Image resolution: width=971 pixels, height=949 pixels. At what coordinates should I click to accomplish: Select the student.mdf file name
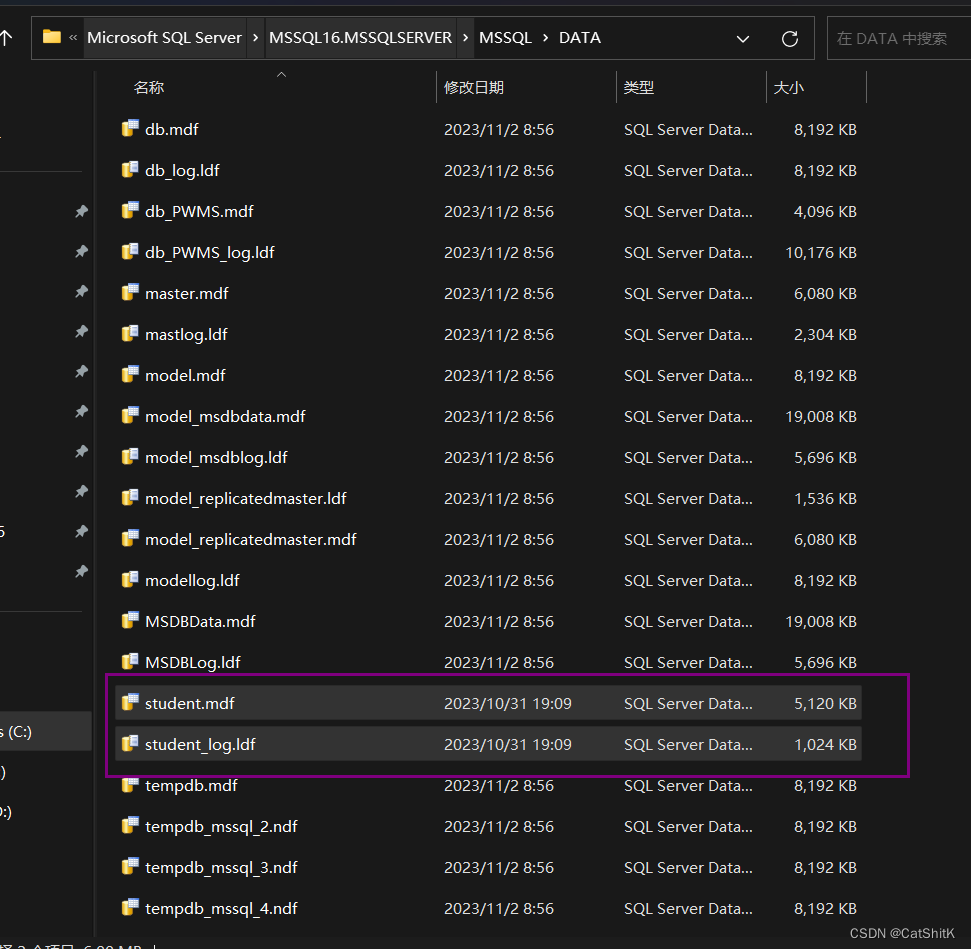(189, 704)
